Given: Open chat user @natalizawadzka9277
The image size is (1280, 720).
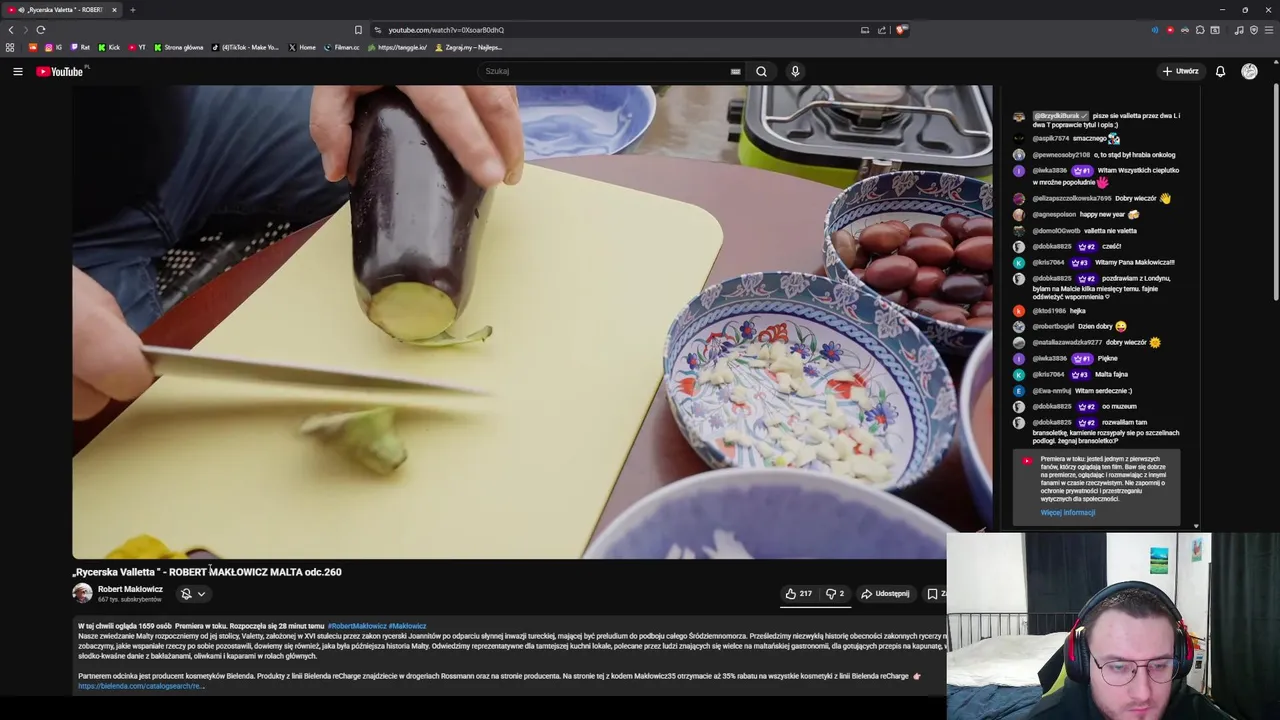Looking at the screenshot, I should (x=1067, y=343).
